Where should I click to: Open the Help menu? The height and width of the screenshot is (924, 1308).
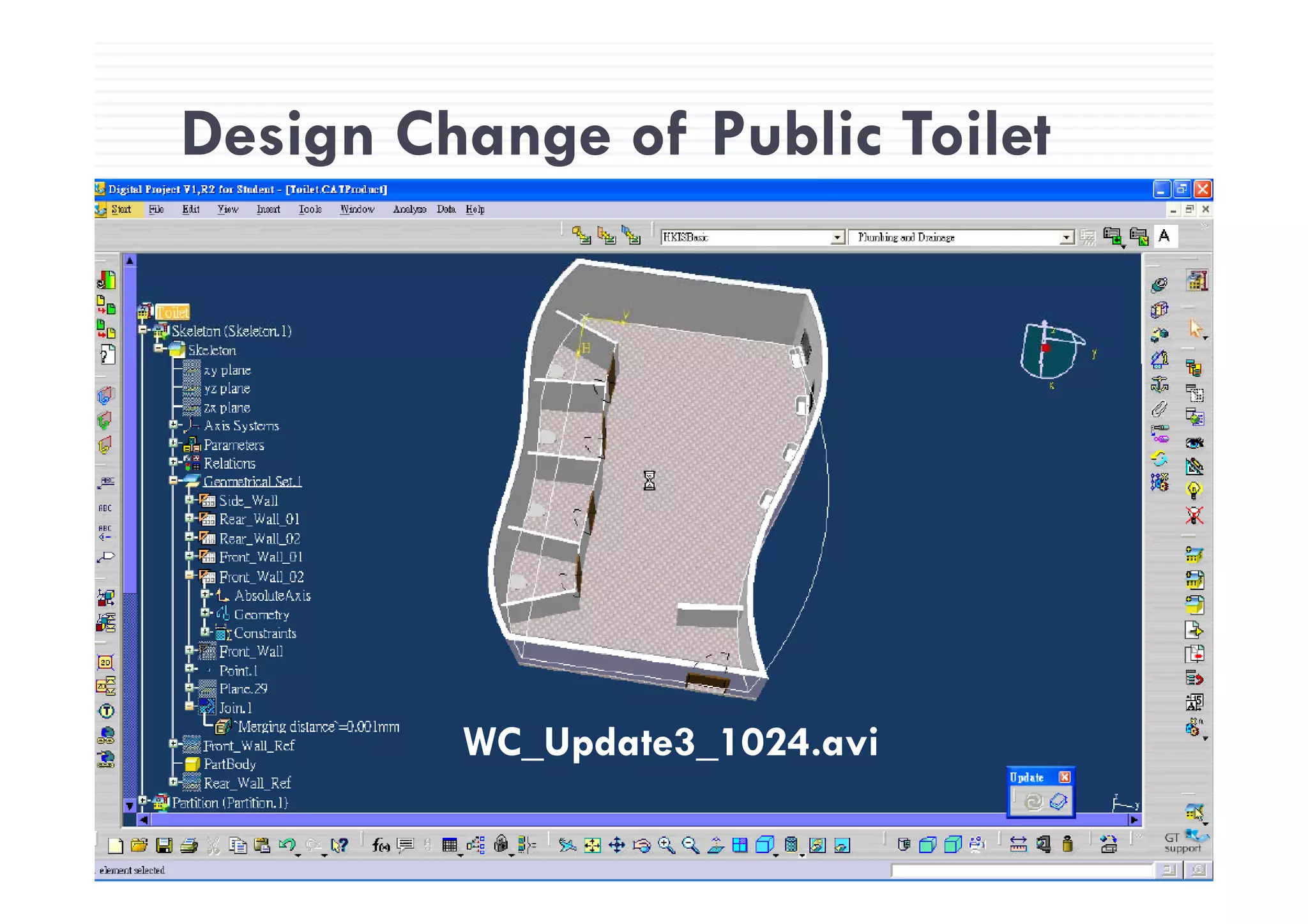pyautogui.click(x=475, y=209)
